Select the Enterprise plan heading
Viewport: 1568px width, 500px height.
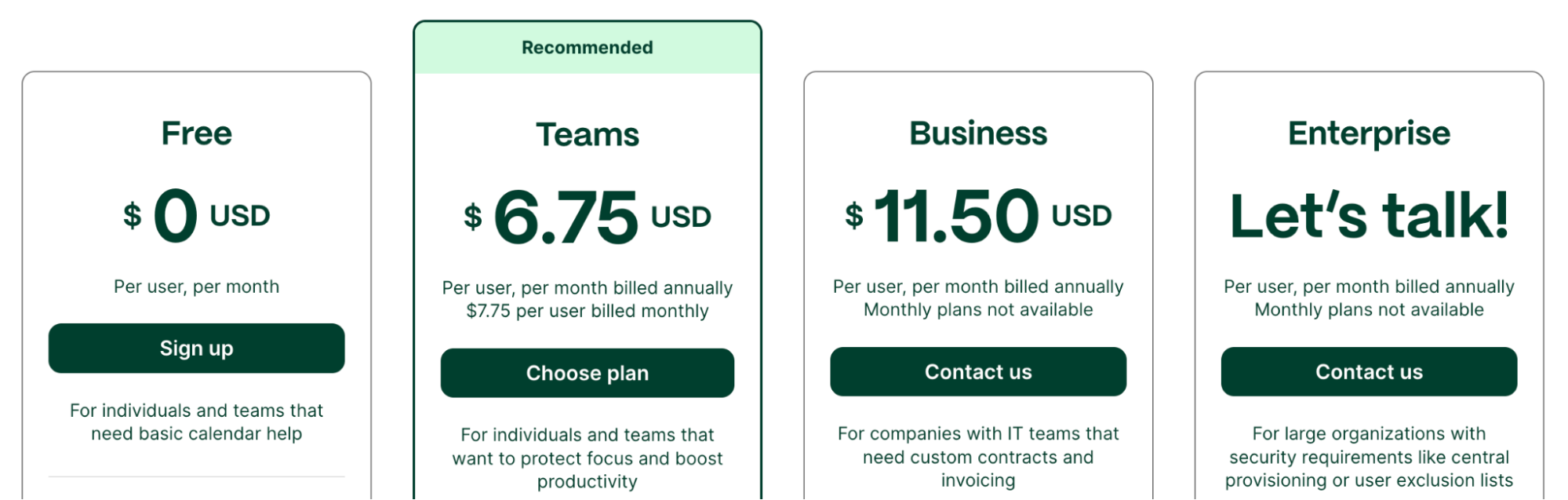(1368, 132)
